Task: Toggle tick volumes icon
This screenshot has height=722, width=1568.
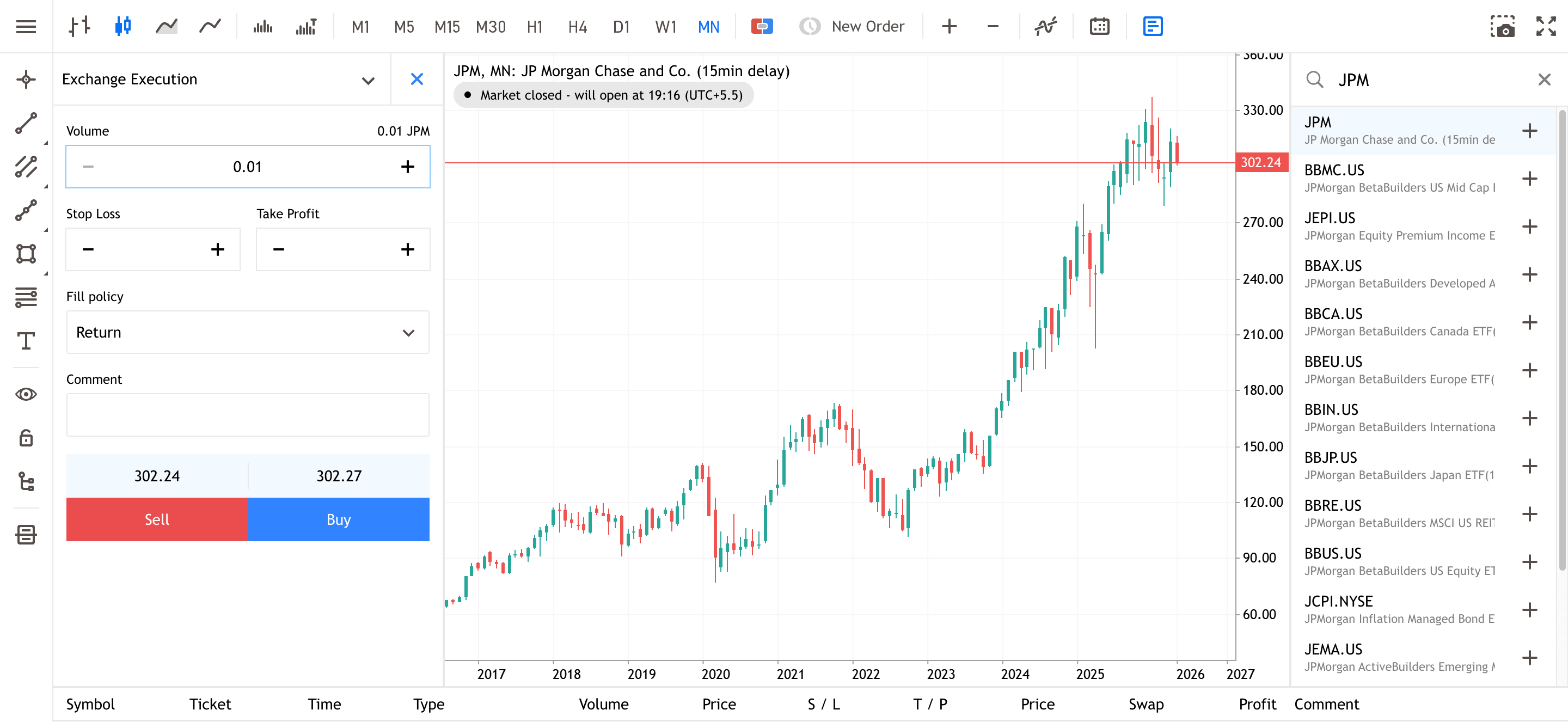Action: coord(262,26)
